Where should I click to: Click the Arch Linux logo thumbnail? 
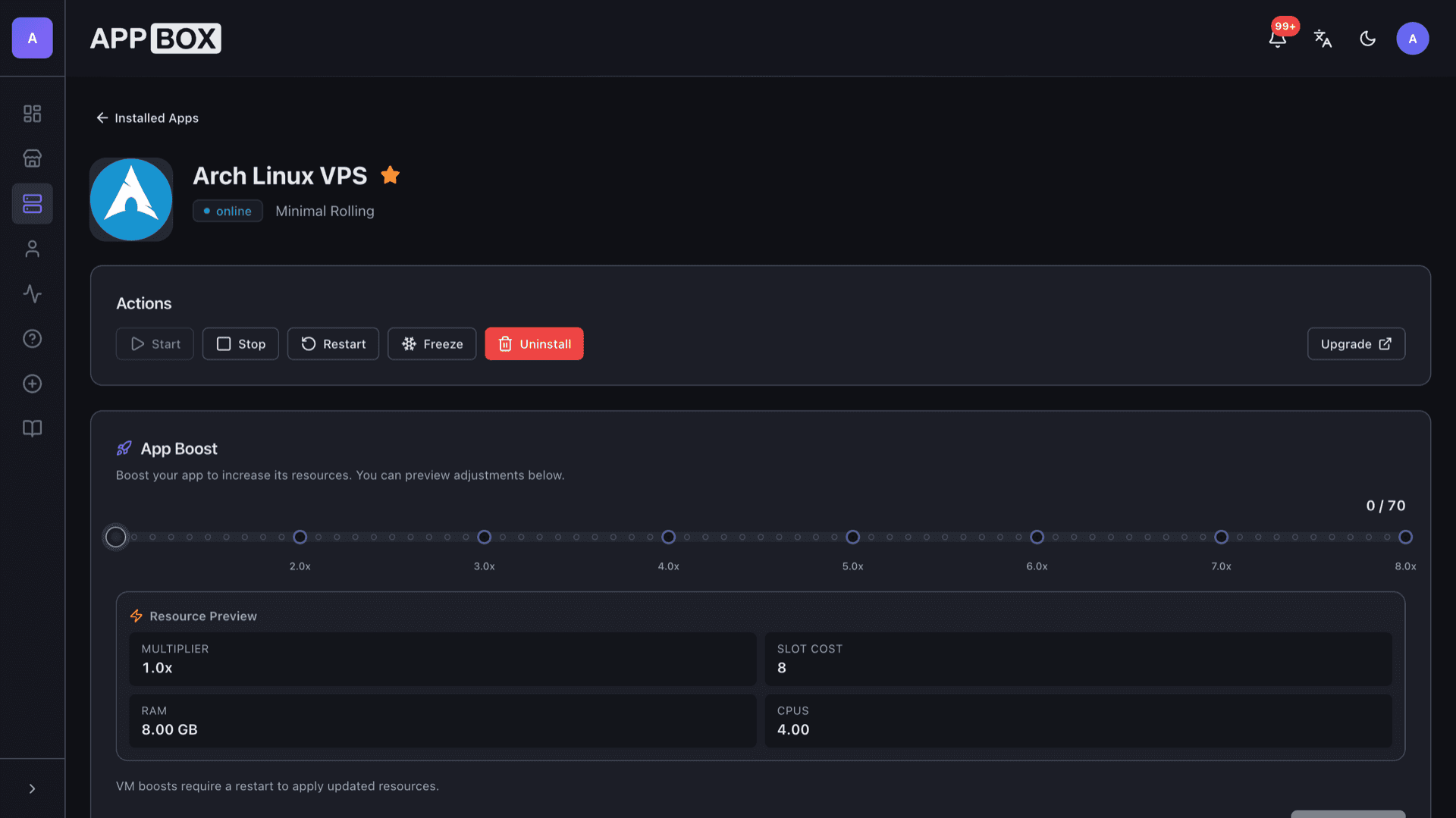click(x=131, y=199)
